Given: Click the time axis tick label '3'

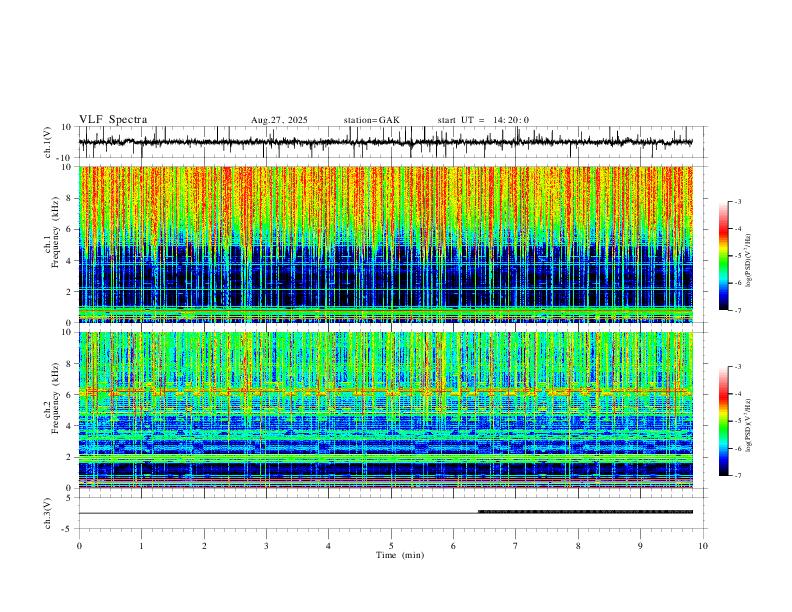Looking at the screenshot, I should 266,546.
